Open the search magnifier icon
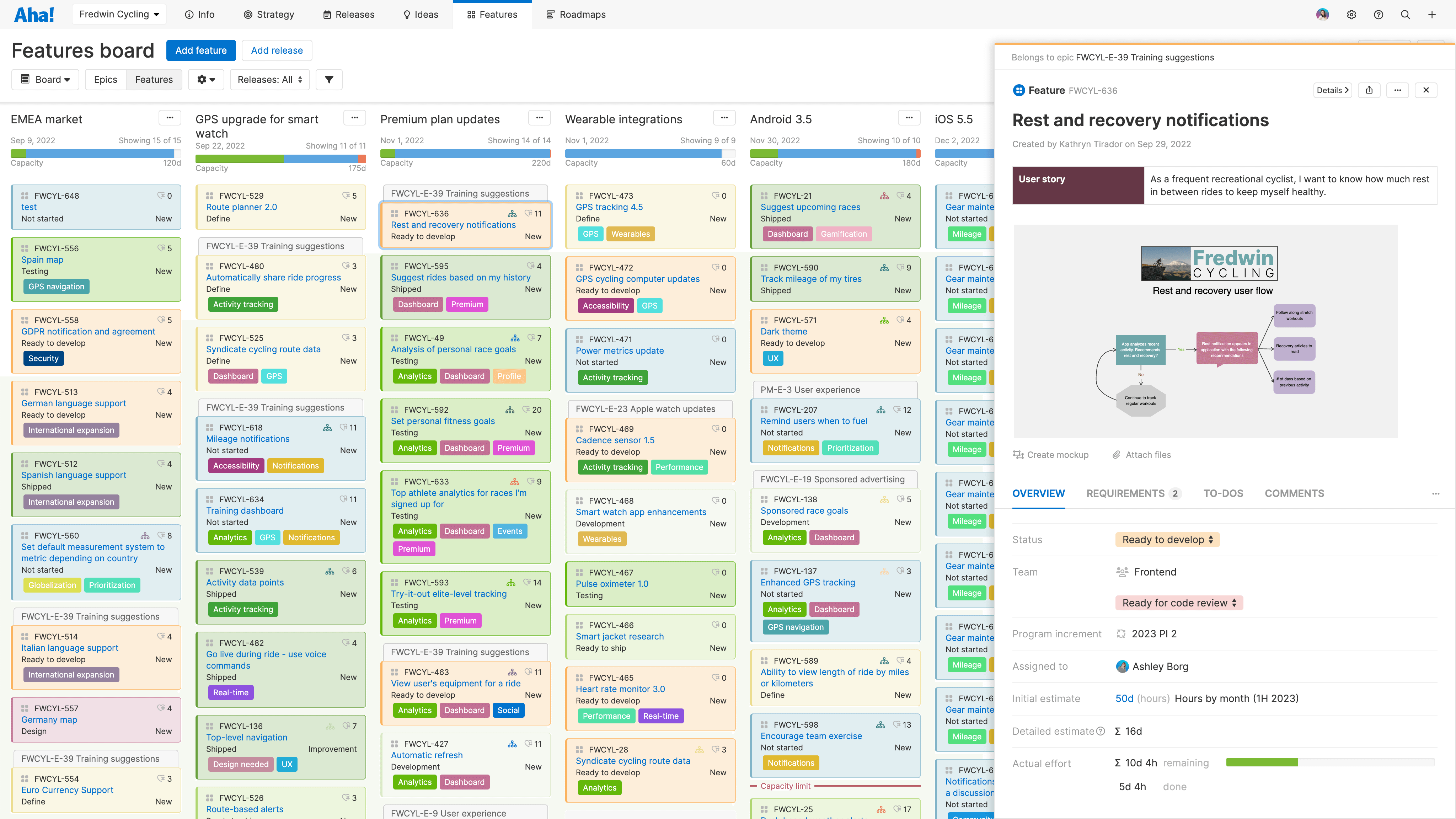Viewport: 1456px width, 819px height. click(x=1405, y=15)
